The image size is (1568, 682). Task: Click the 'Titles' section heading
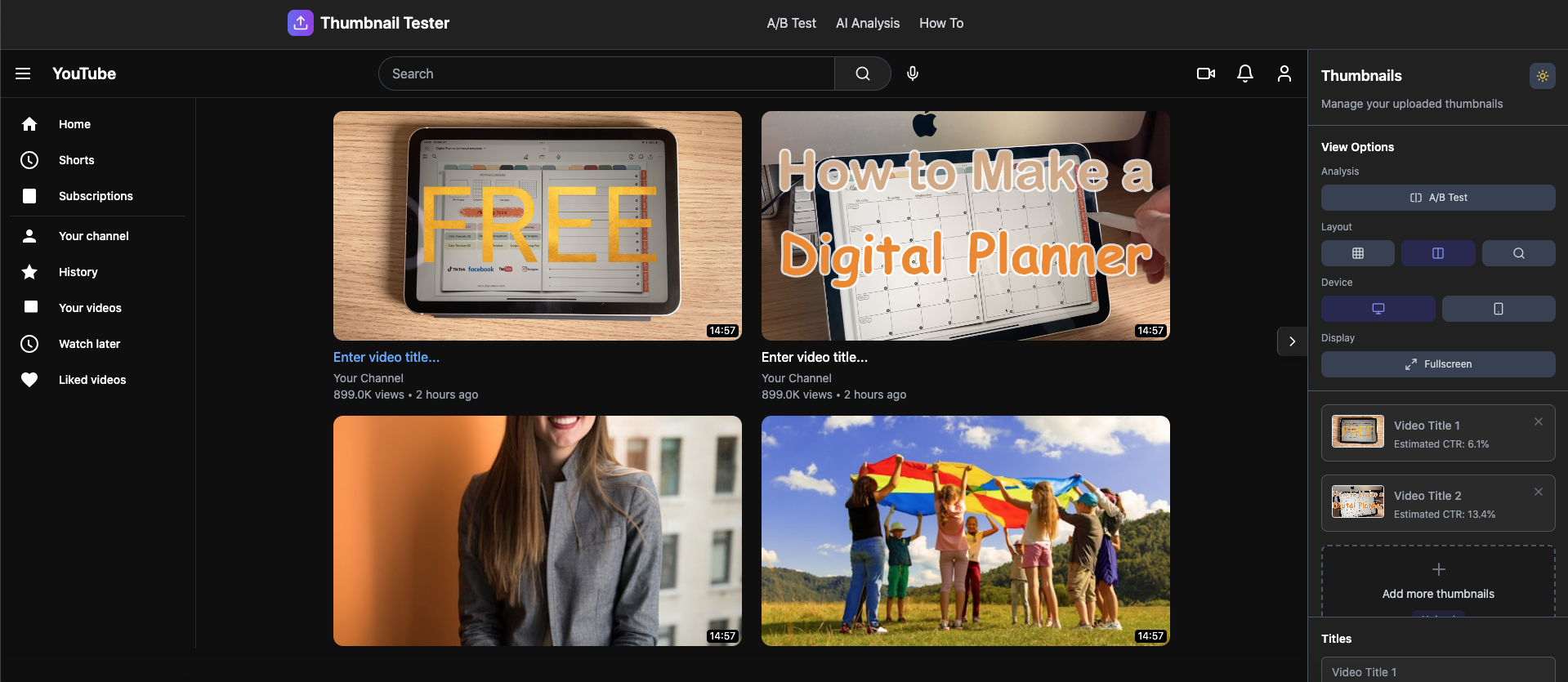pos(1337,639)
